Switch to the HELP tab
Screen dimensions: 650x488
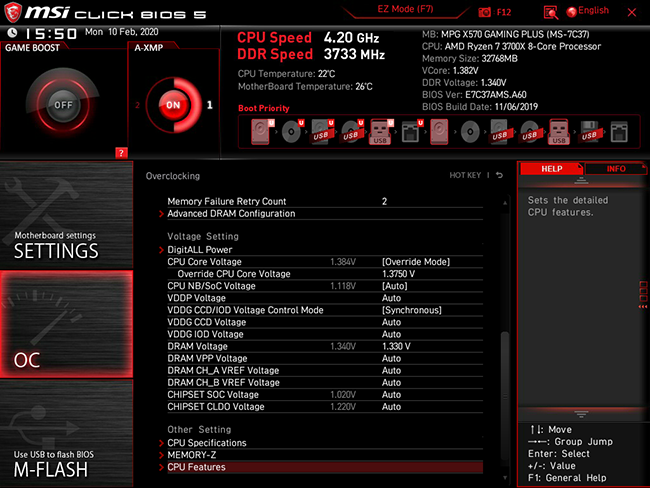[552, 169]
